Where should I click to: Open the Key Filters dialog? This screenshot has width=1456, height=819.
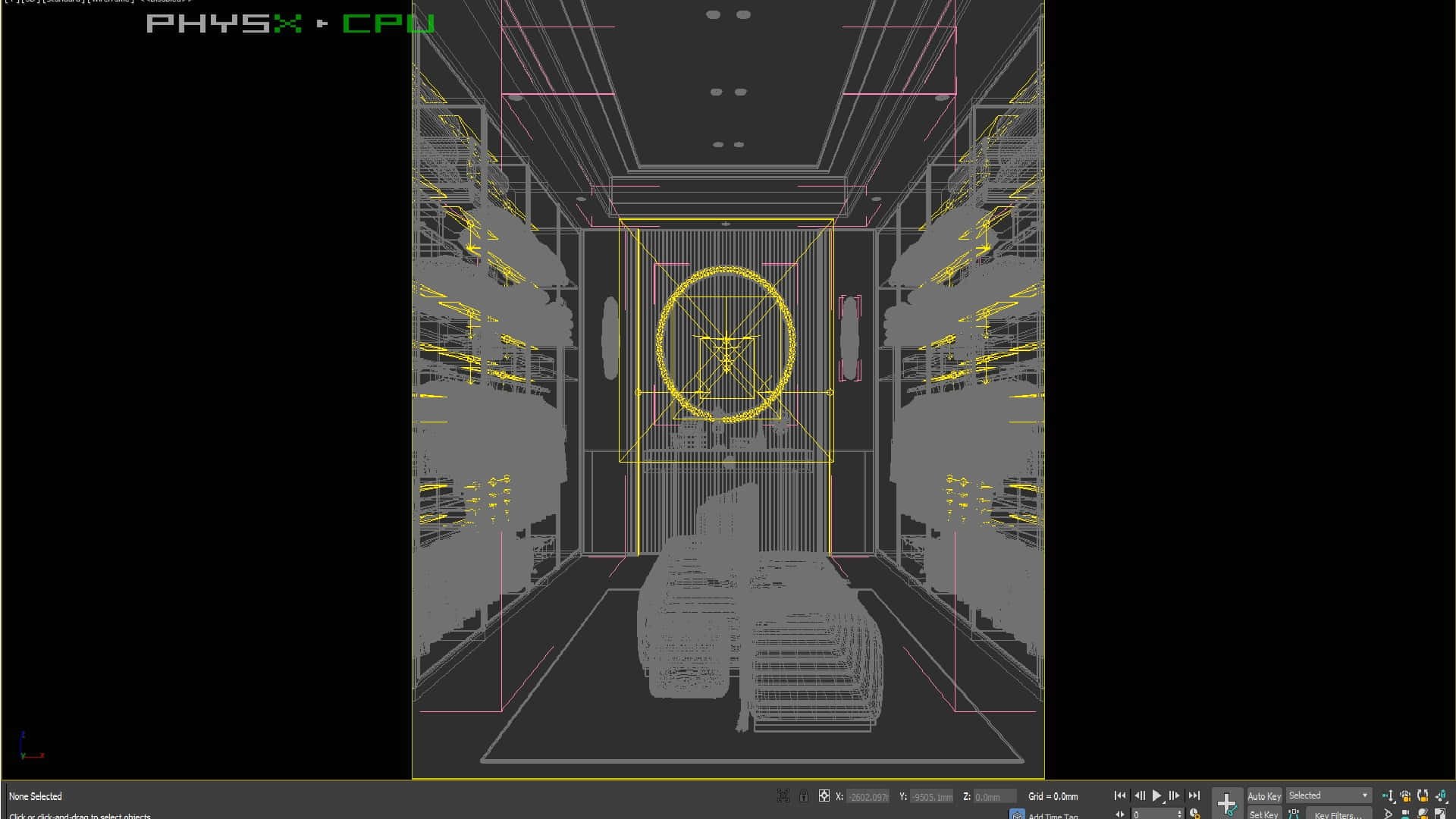pos(1338,814)
